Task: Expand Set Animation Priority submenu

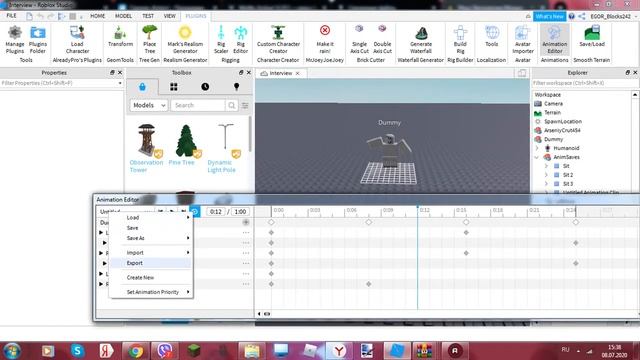Action: (151, 292)
